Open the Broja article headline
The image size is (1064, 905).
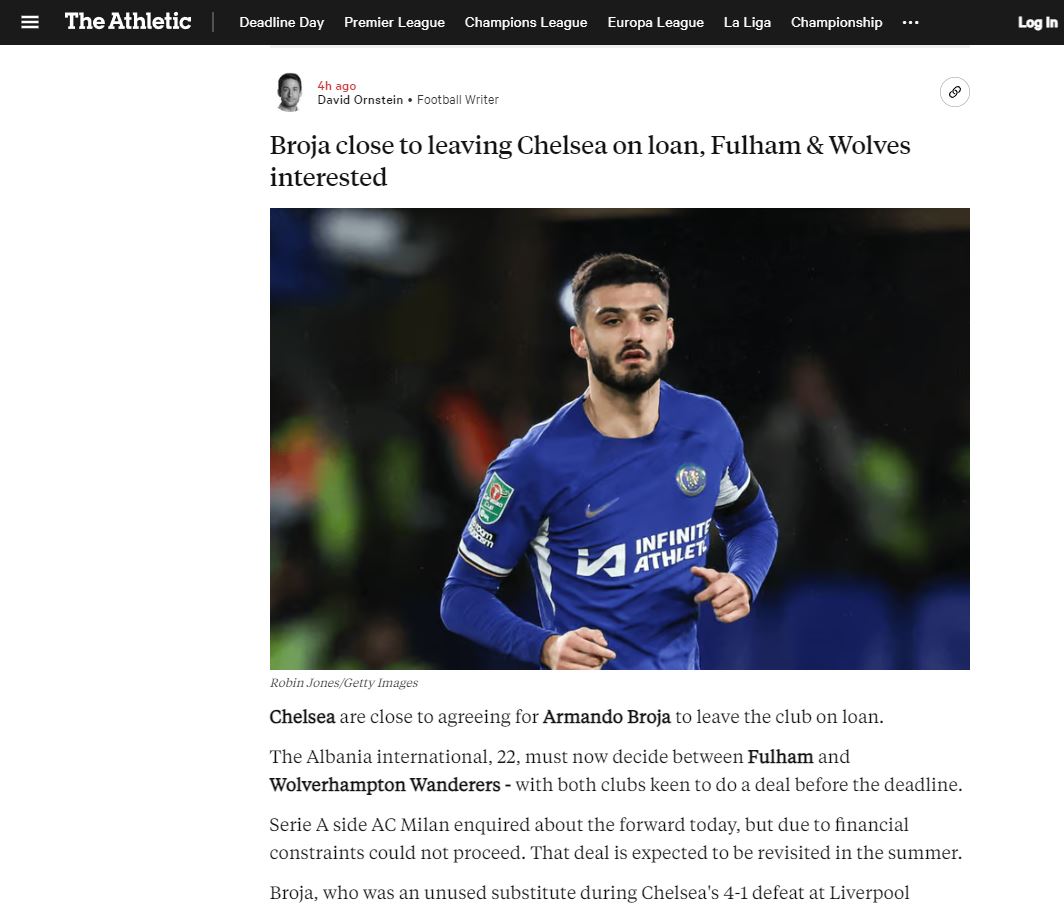tap(590, 161)
